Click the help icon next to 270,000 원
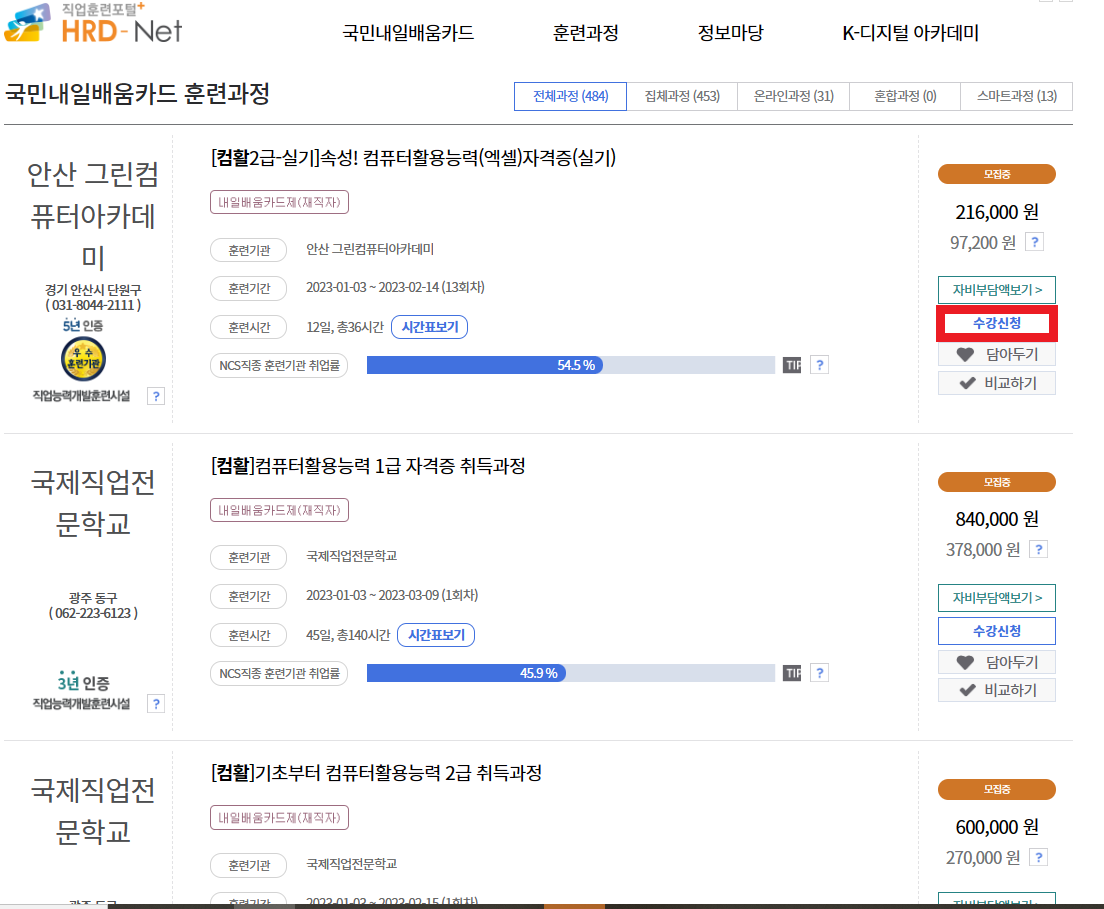Image resolution: width=1104 pixels, height=909 pixels. coord(1039,857)
